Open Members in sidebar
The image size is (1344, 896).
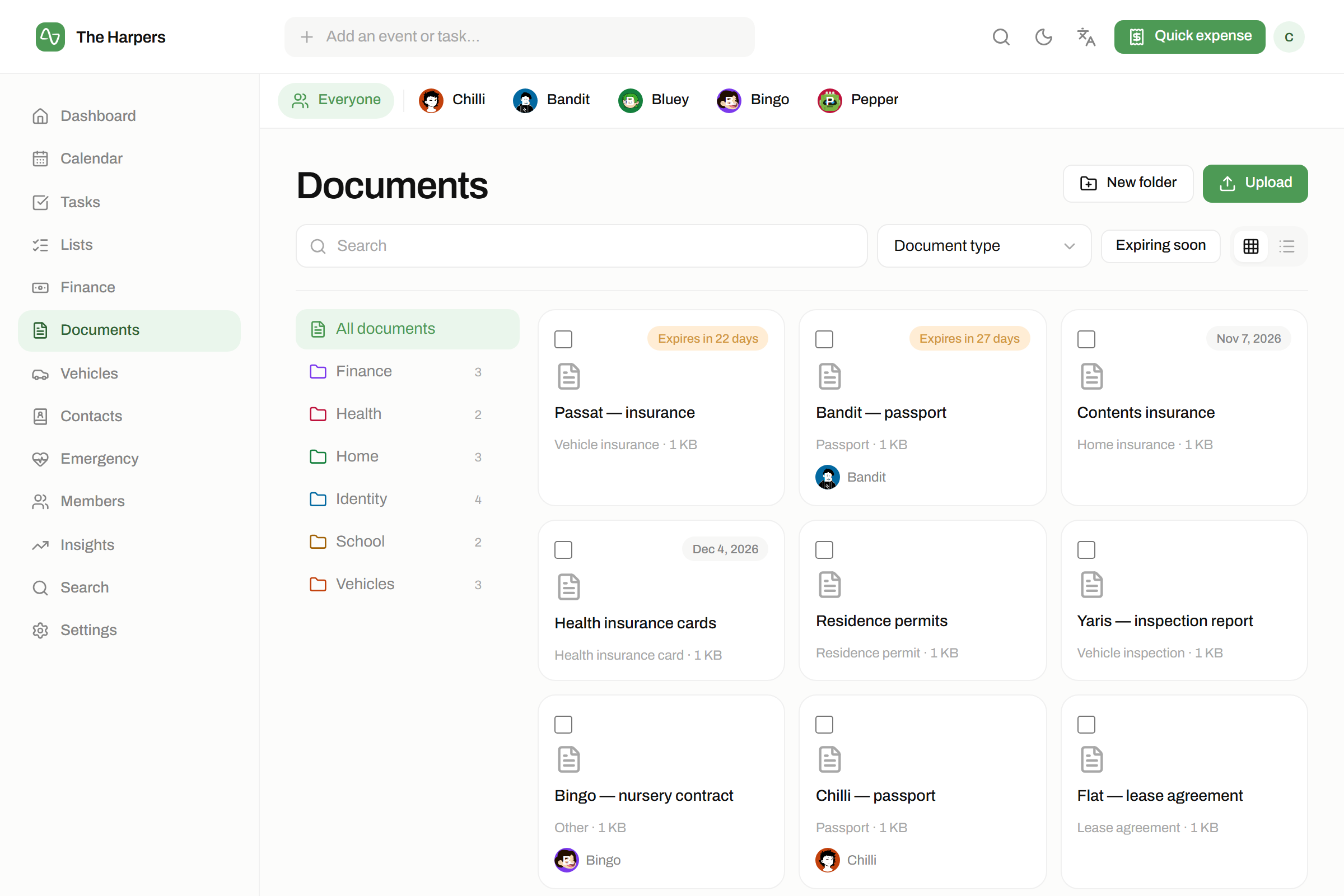point(129,501)
